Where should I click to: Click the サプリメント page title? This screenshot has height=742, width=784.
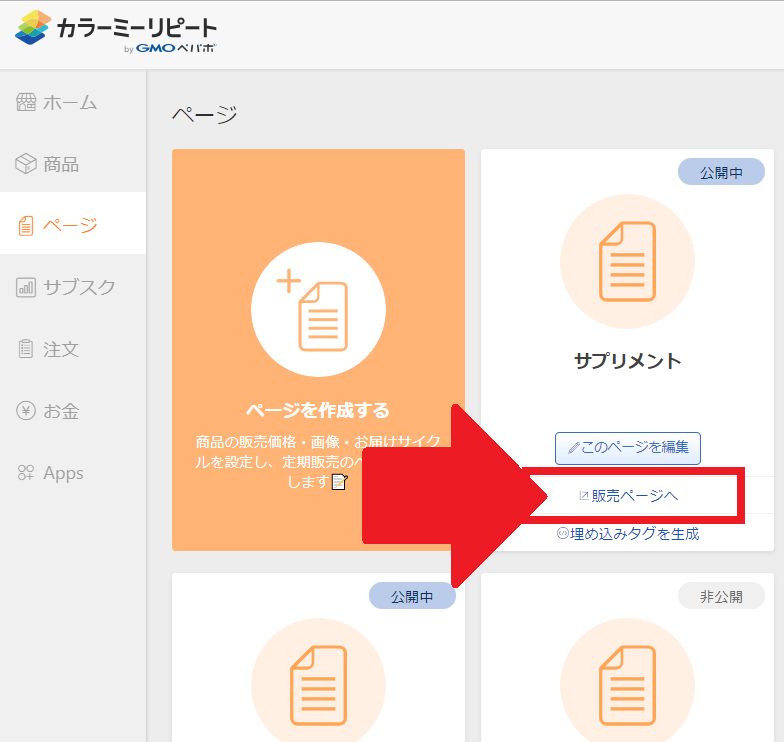coord(628,360)
